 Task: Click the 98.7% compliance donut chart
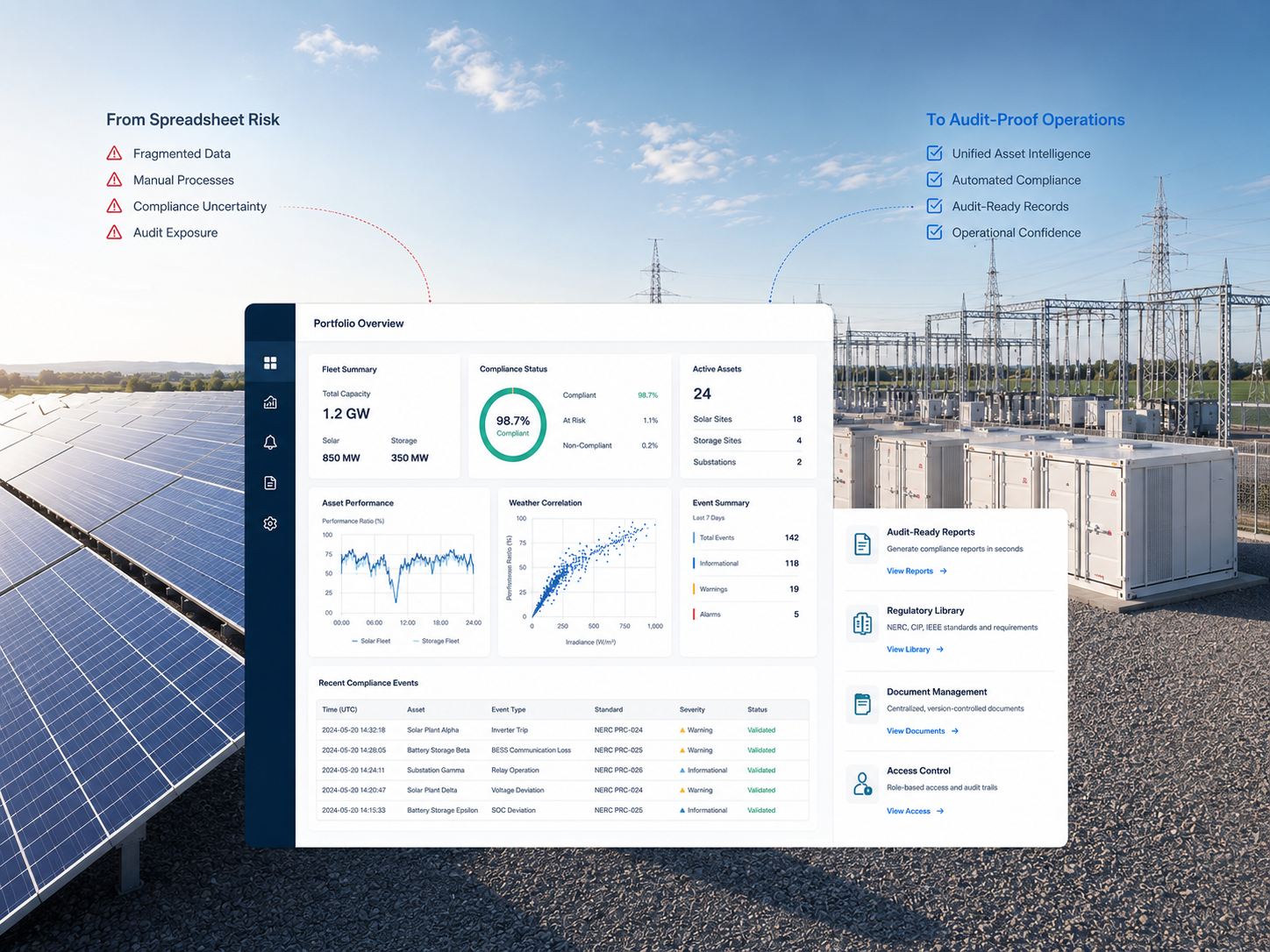tap(513, 424)
